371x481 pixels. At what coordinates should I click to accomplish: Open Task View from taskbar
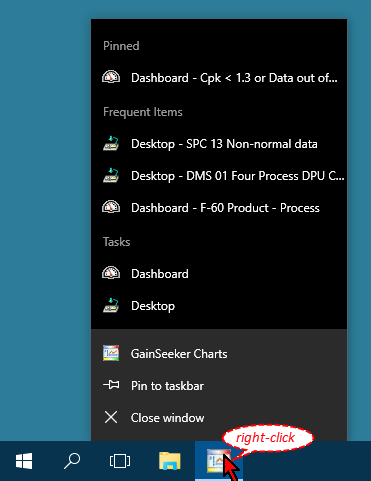point(120,461)
